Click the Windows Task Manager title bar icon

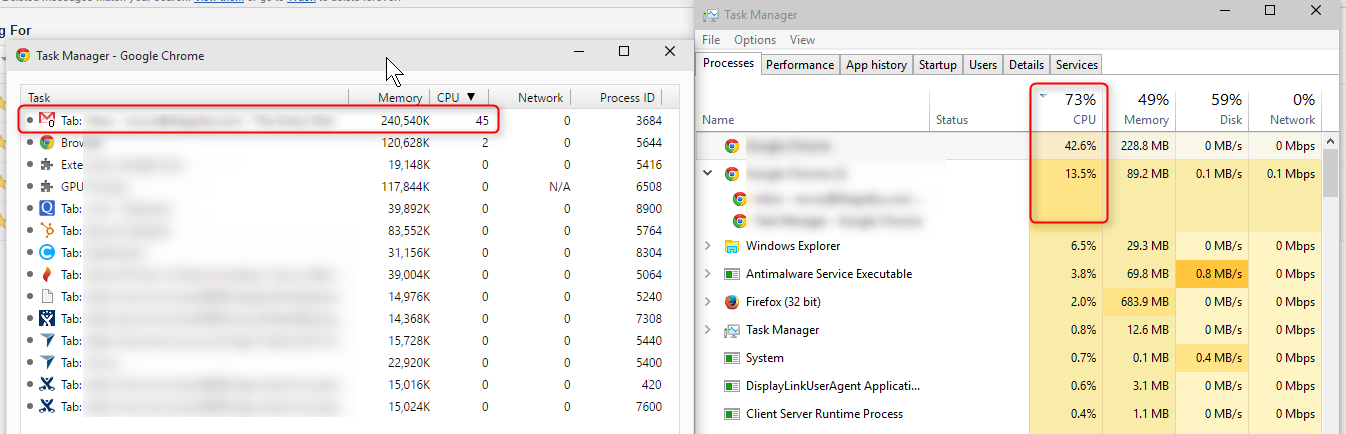coord(711,15)
